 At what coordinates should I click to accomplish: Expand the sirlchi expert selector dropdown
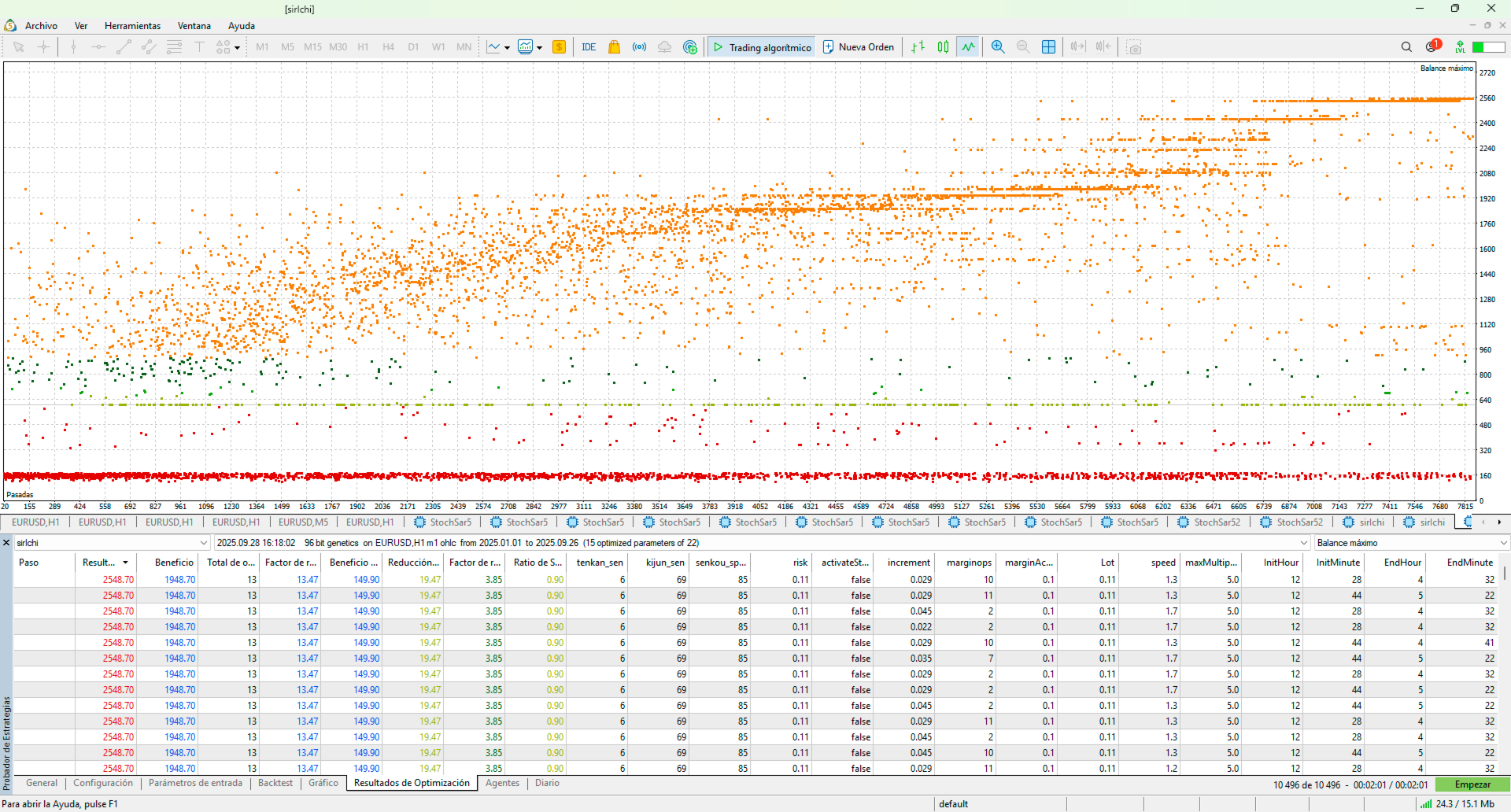(x=204, y=543)
